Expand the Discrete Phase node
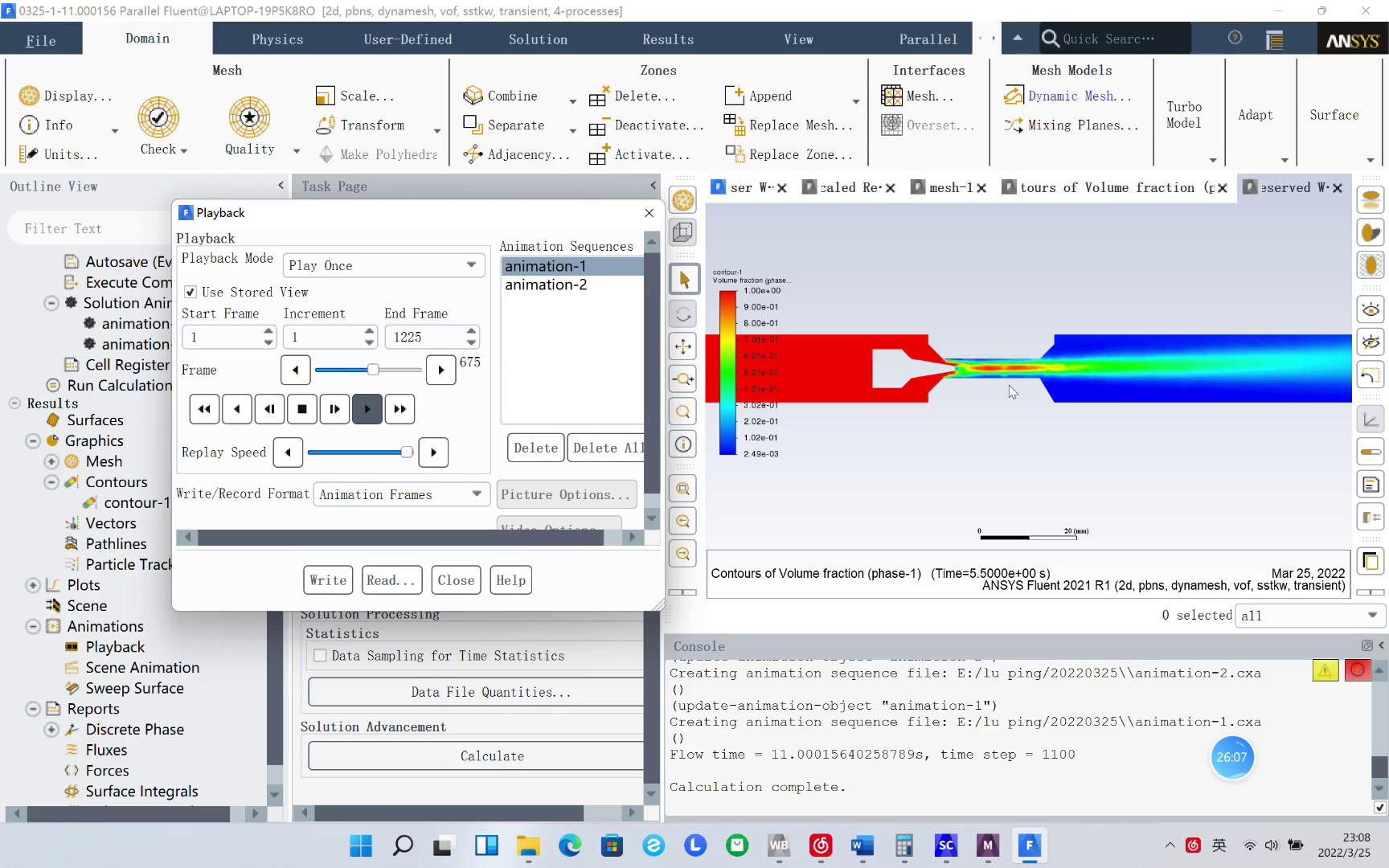This screenshot has height=868, width=1389. point(51,730)
